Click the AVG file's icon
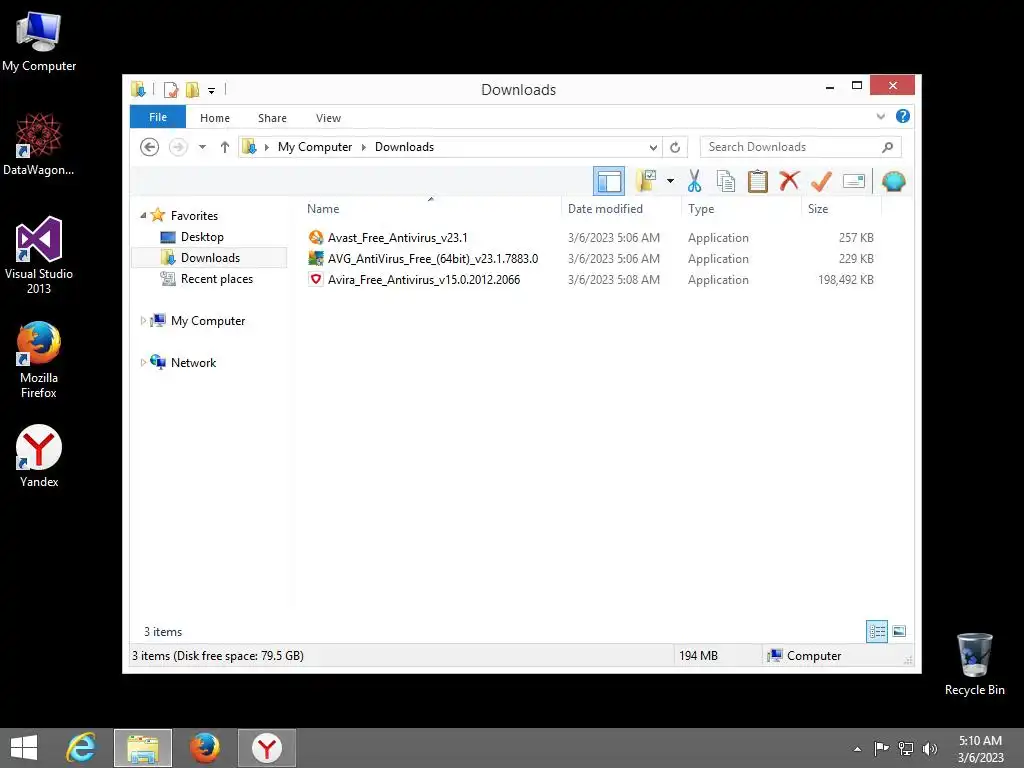This screenshot has height=768, width=1024. 316,259
